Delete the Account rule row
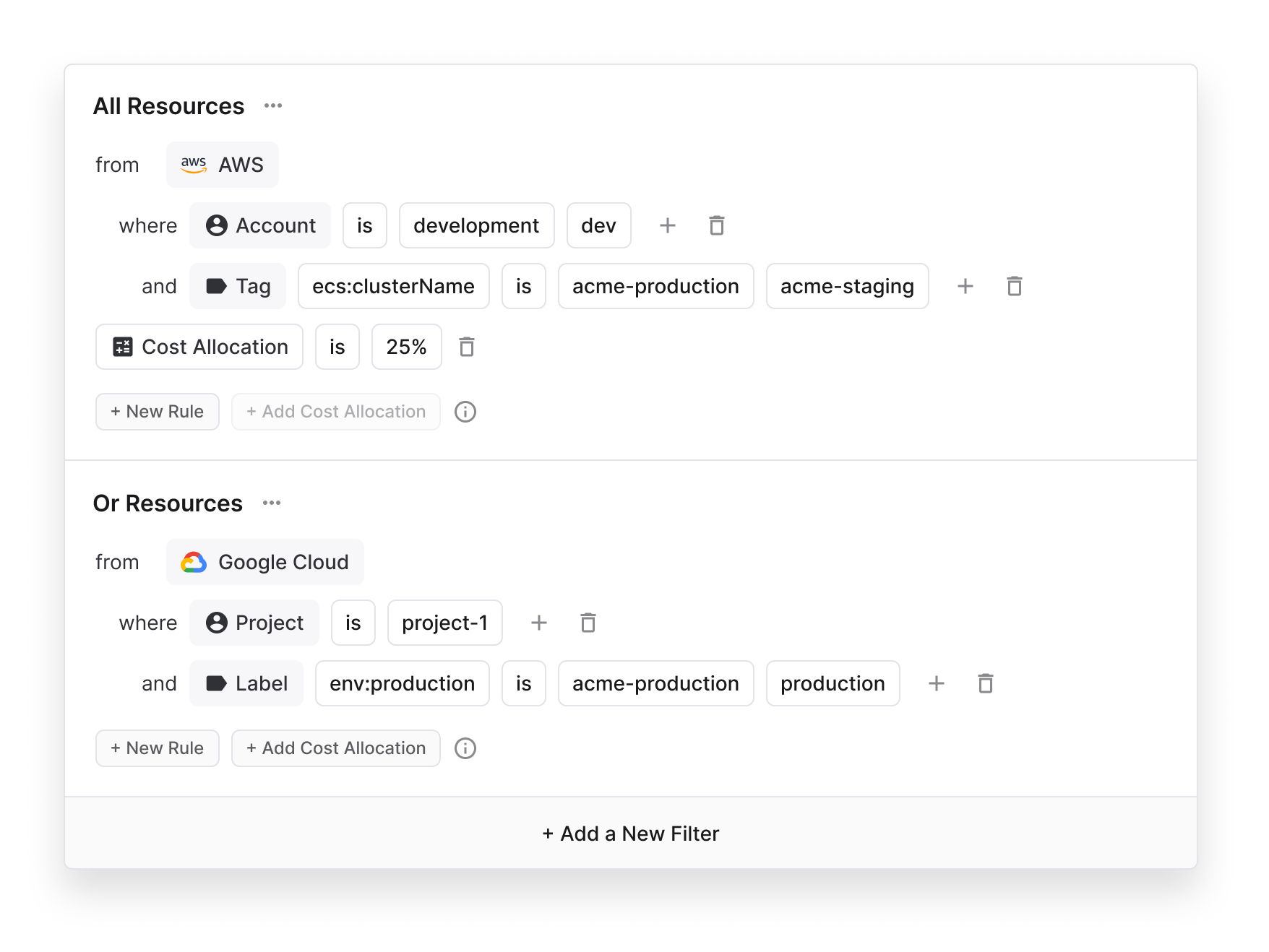Viewport: 1269px width, 952px height. 716,226
